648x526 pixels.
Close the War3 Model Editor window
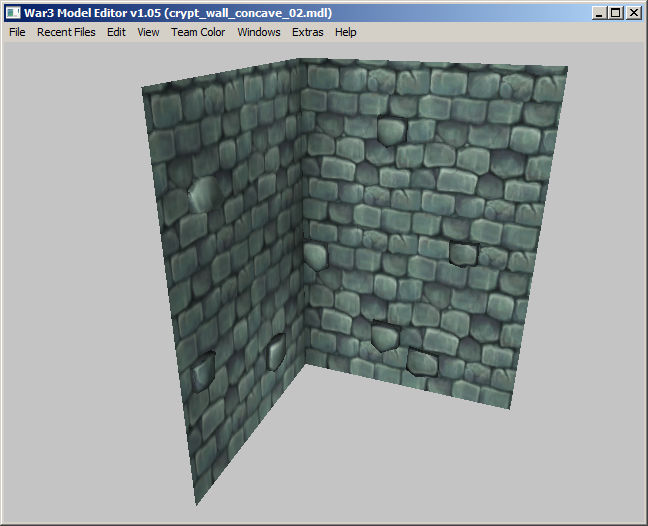[634, 13]
